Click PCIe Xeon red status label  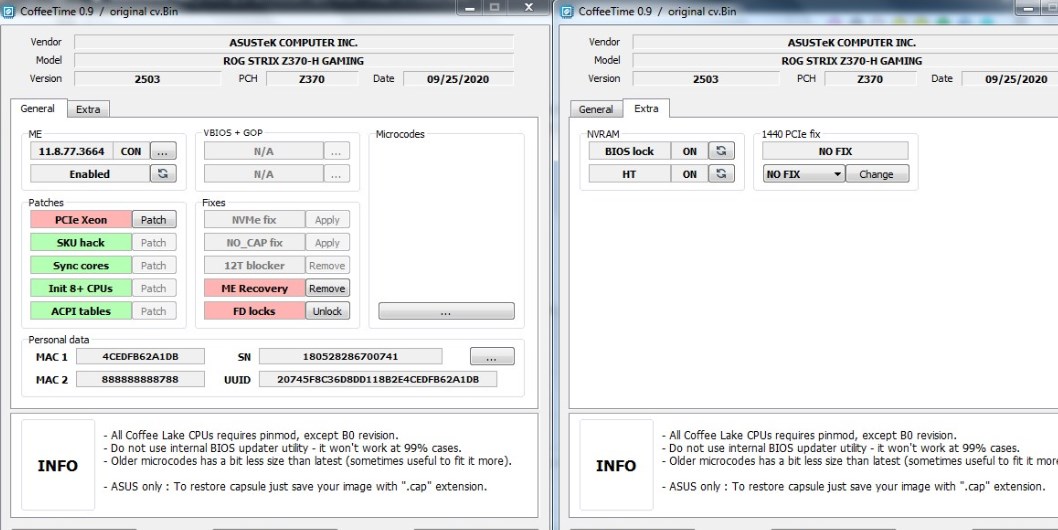[81, 219]
